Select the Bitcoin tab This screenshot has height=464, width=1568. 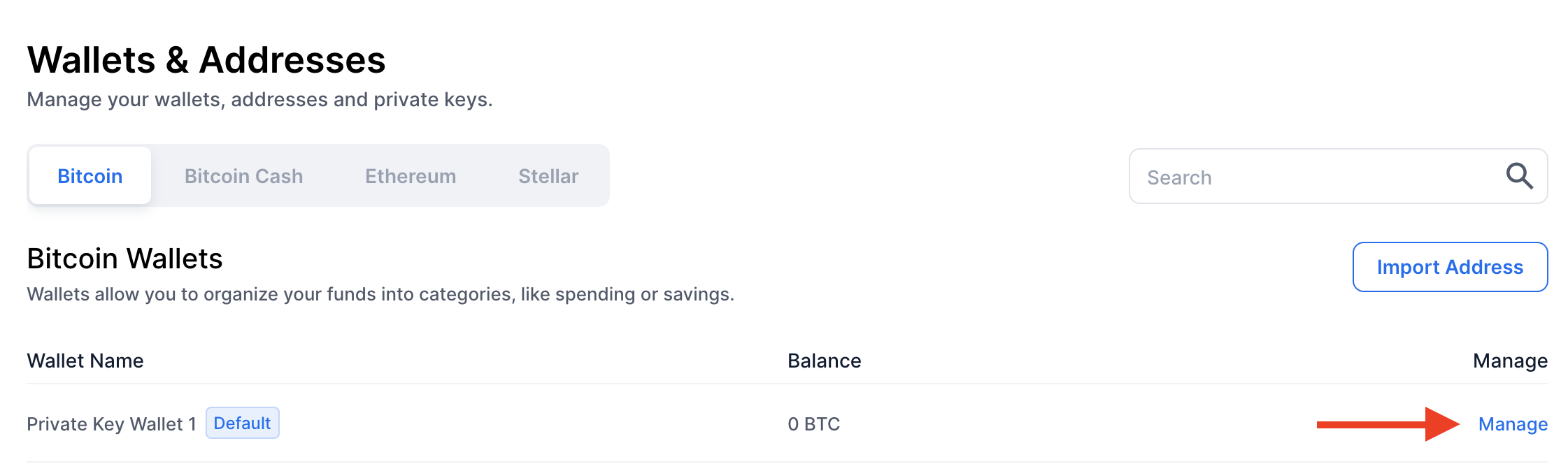pos(90,176)
